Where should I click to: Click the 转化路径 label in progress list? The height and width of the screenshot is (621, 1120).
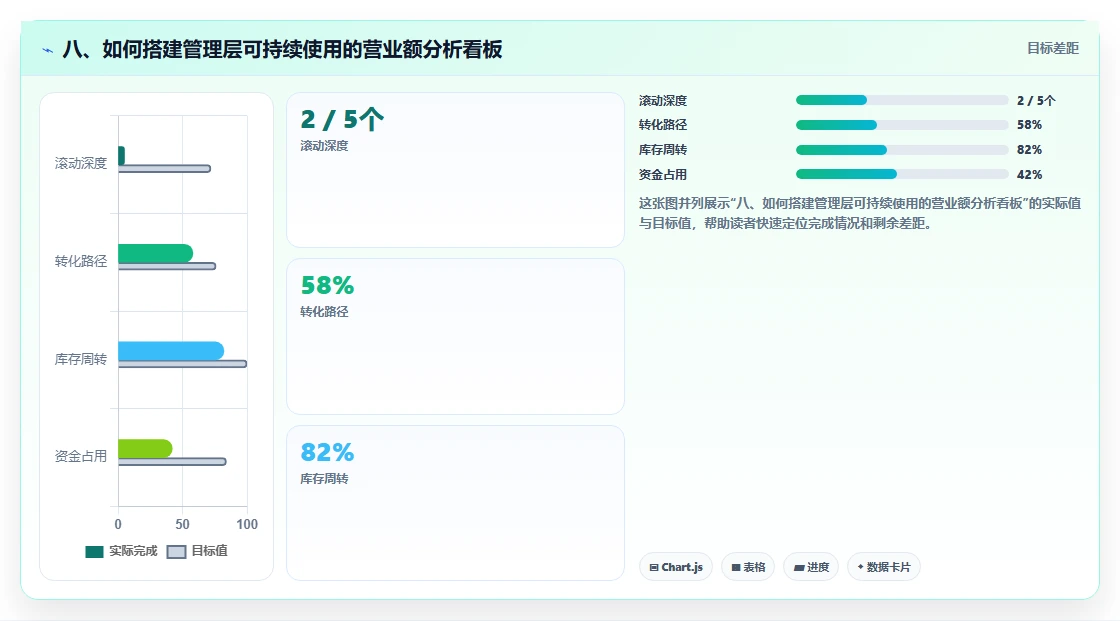coord(663,124)
